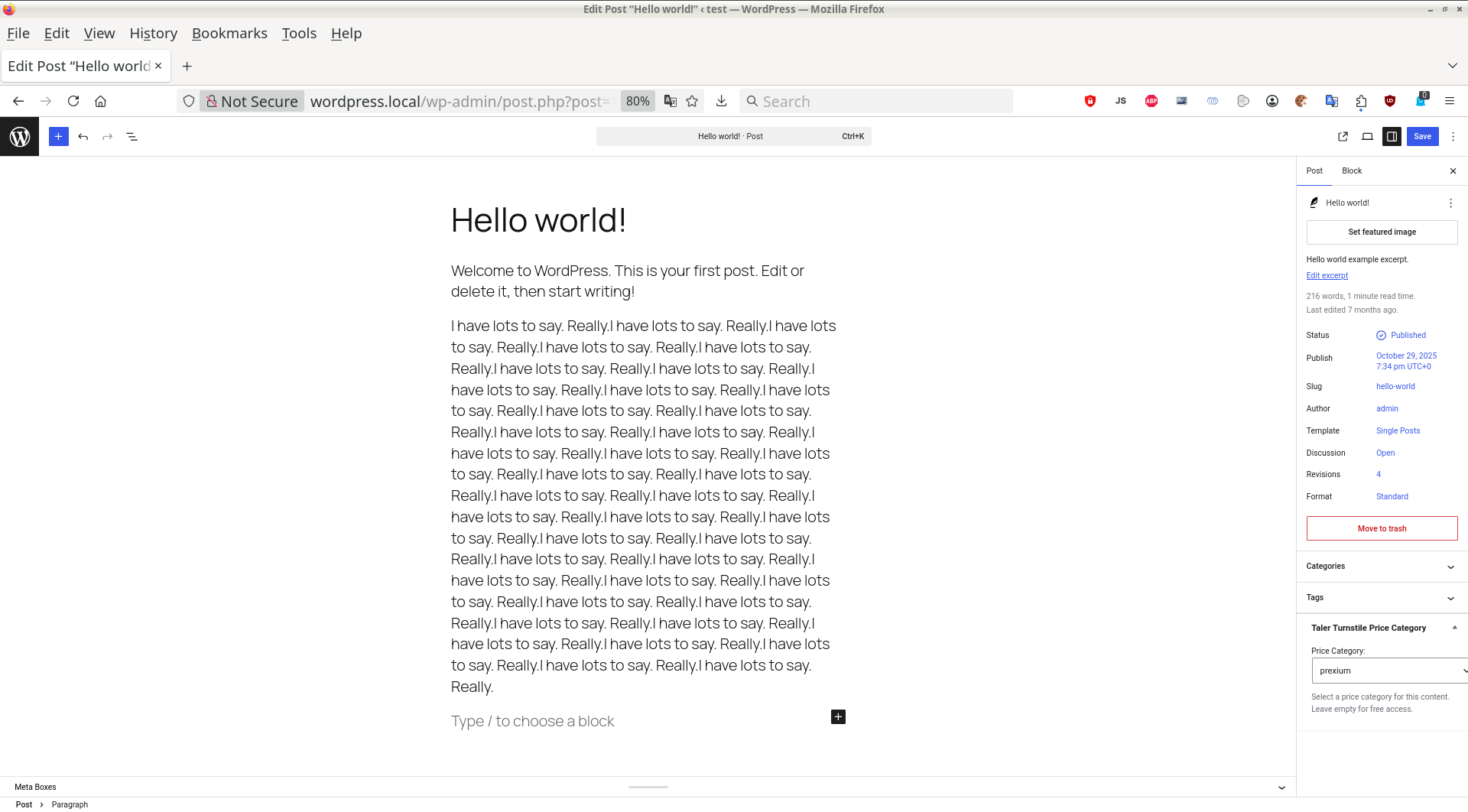This screenshot has width=1468, height=812.
Task: Change the Standard post format
Action: 1392,497
